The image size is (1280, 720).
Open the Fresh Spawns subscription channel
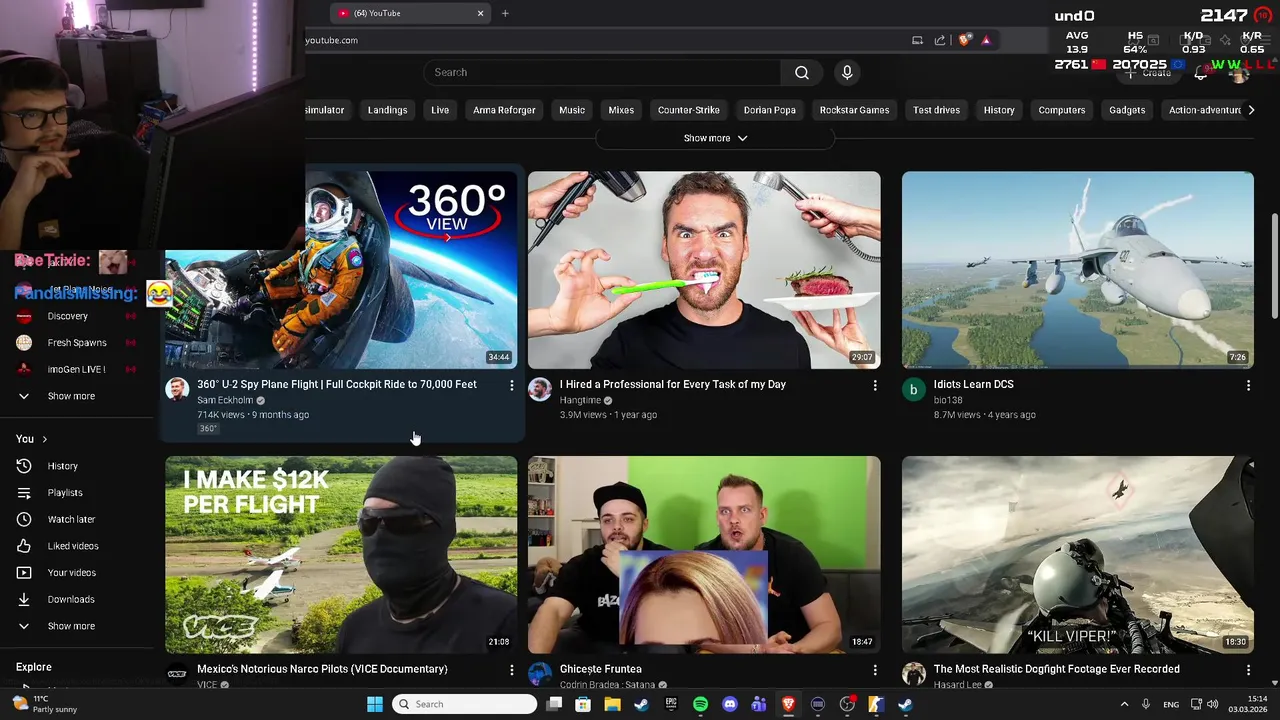pos(76,343)
